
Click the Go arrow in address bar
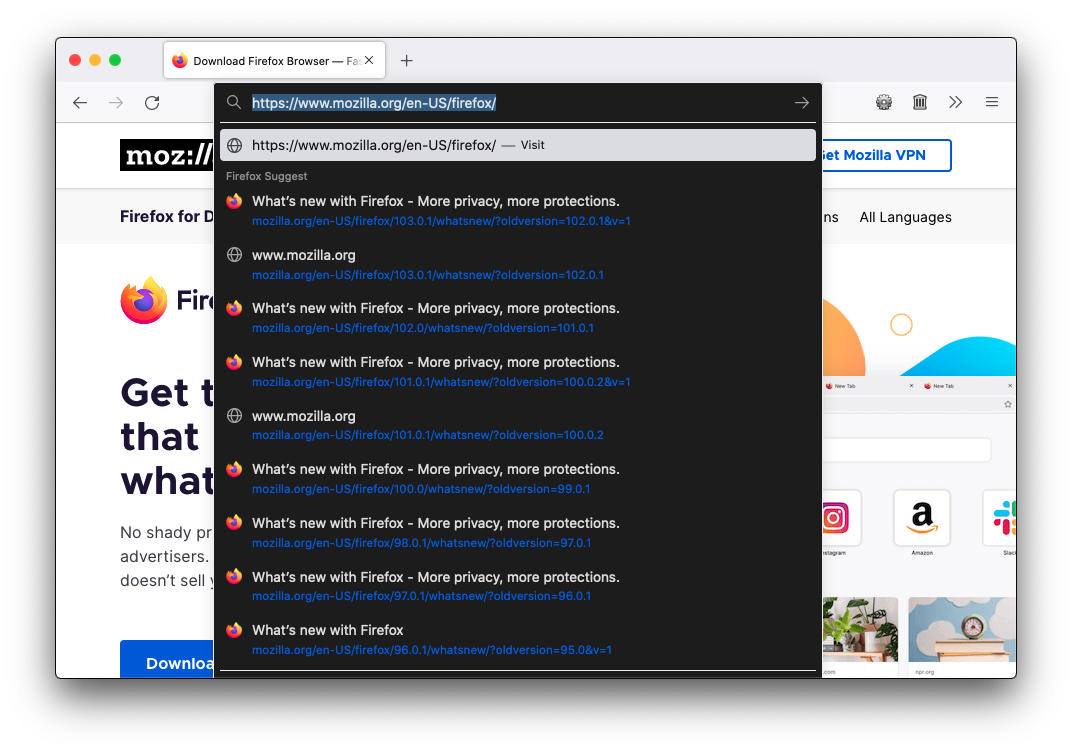pyautogui.click(x=801, y=103)
